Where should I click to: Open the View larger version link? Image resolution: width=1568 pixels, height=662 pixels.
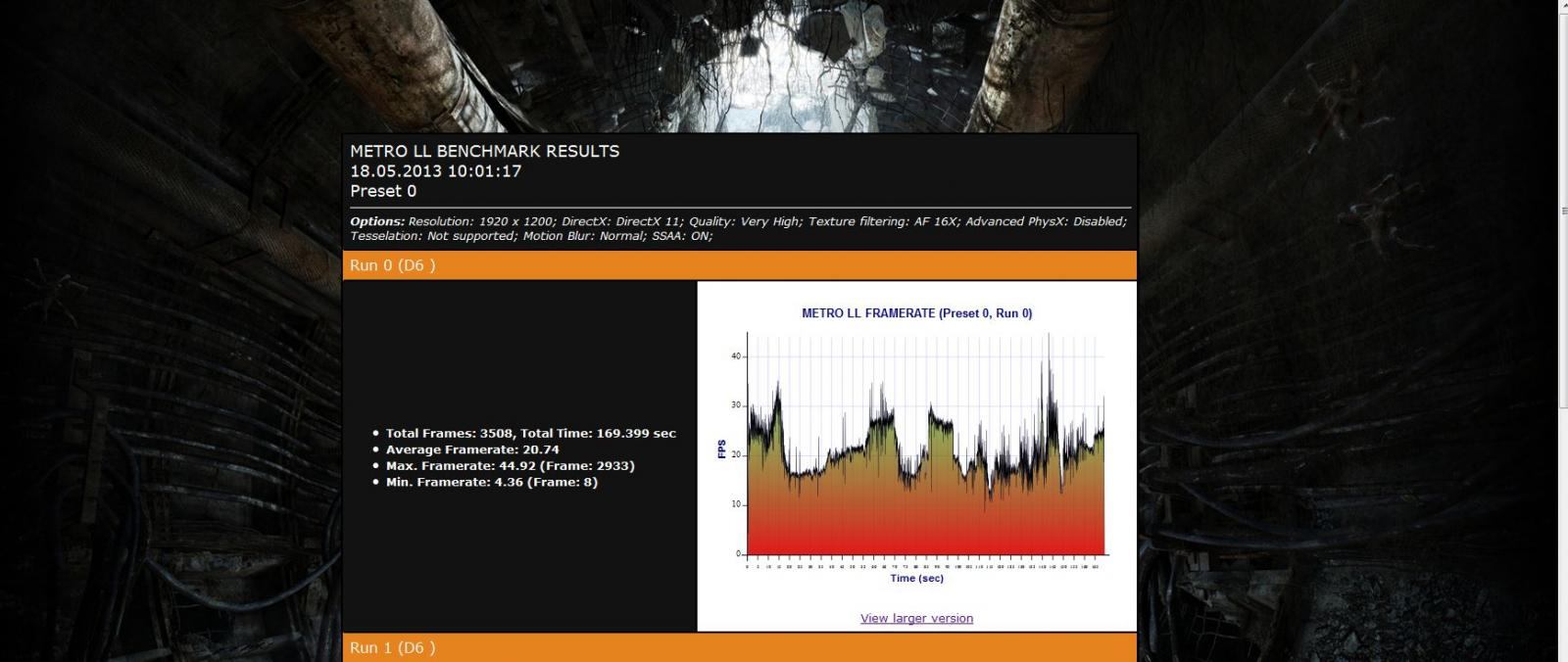point(916,618)
